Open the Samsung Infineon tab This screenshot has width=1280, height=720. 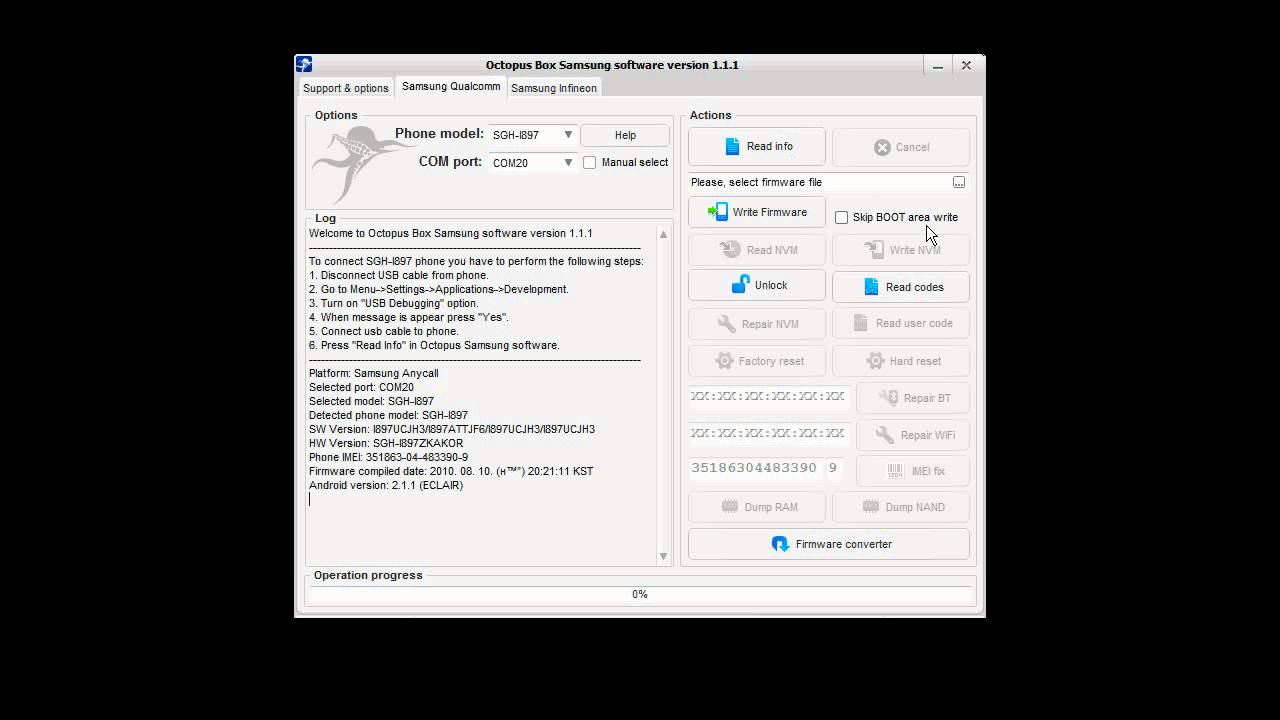(554, 88)
